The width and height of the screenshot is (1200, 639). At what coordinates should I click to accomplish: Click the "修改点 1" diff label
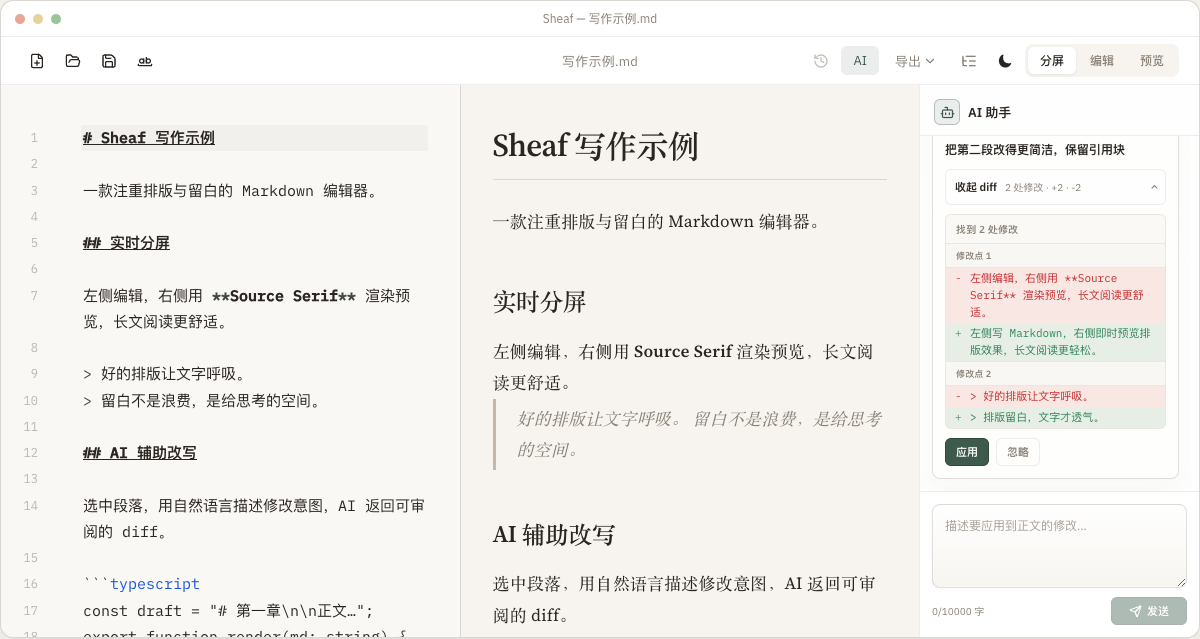click(x=974, y=256)
